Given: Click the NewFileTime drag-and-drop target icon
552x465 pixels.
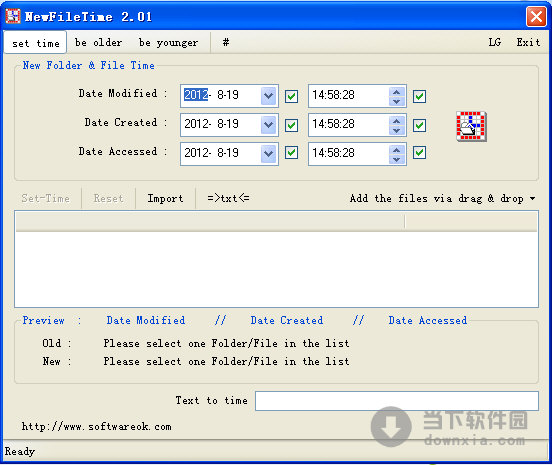Looking at the screenshot, I should click(471, 127).
